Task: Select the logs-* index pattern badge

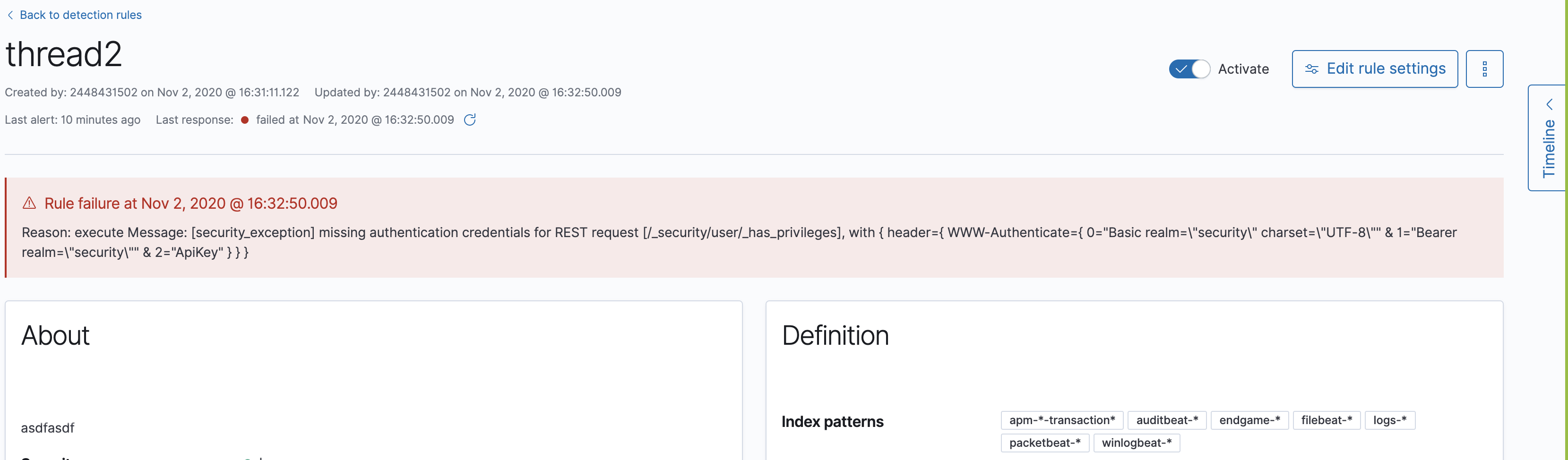Action: [1390, 420]
